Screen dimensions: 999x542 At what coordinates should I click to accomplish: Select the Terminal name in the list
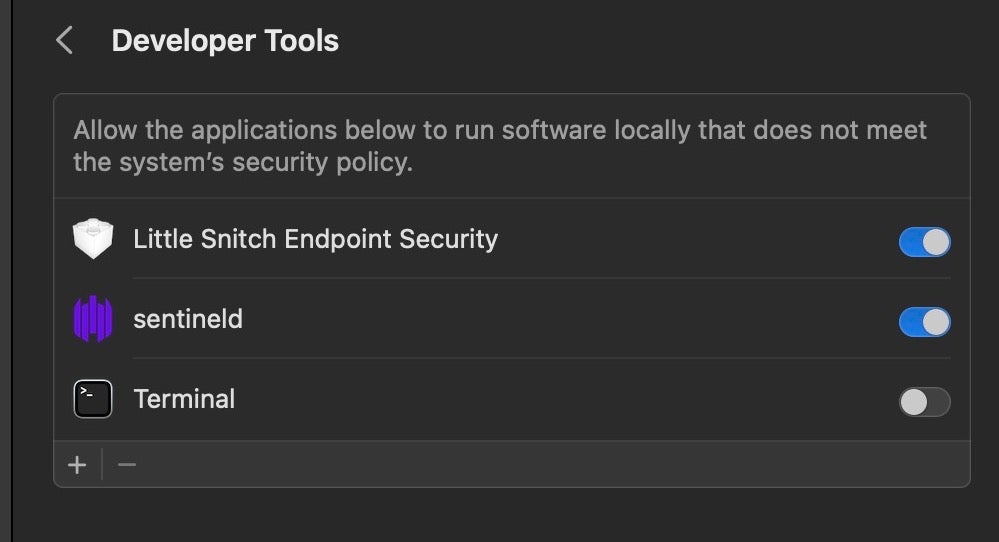coord(184,399)
